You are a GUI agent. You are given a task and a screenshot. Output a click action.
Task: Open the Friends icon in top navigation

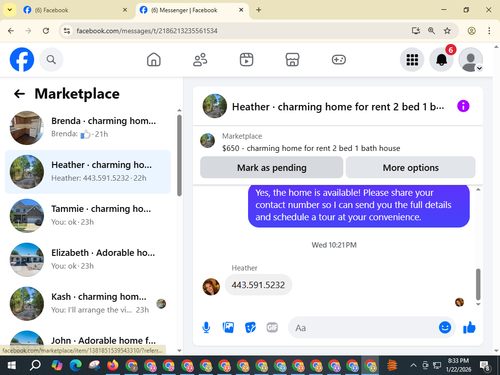(x=200, y=60)
